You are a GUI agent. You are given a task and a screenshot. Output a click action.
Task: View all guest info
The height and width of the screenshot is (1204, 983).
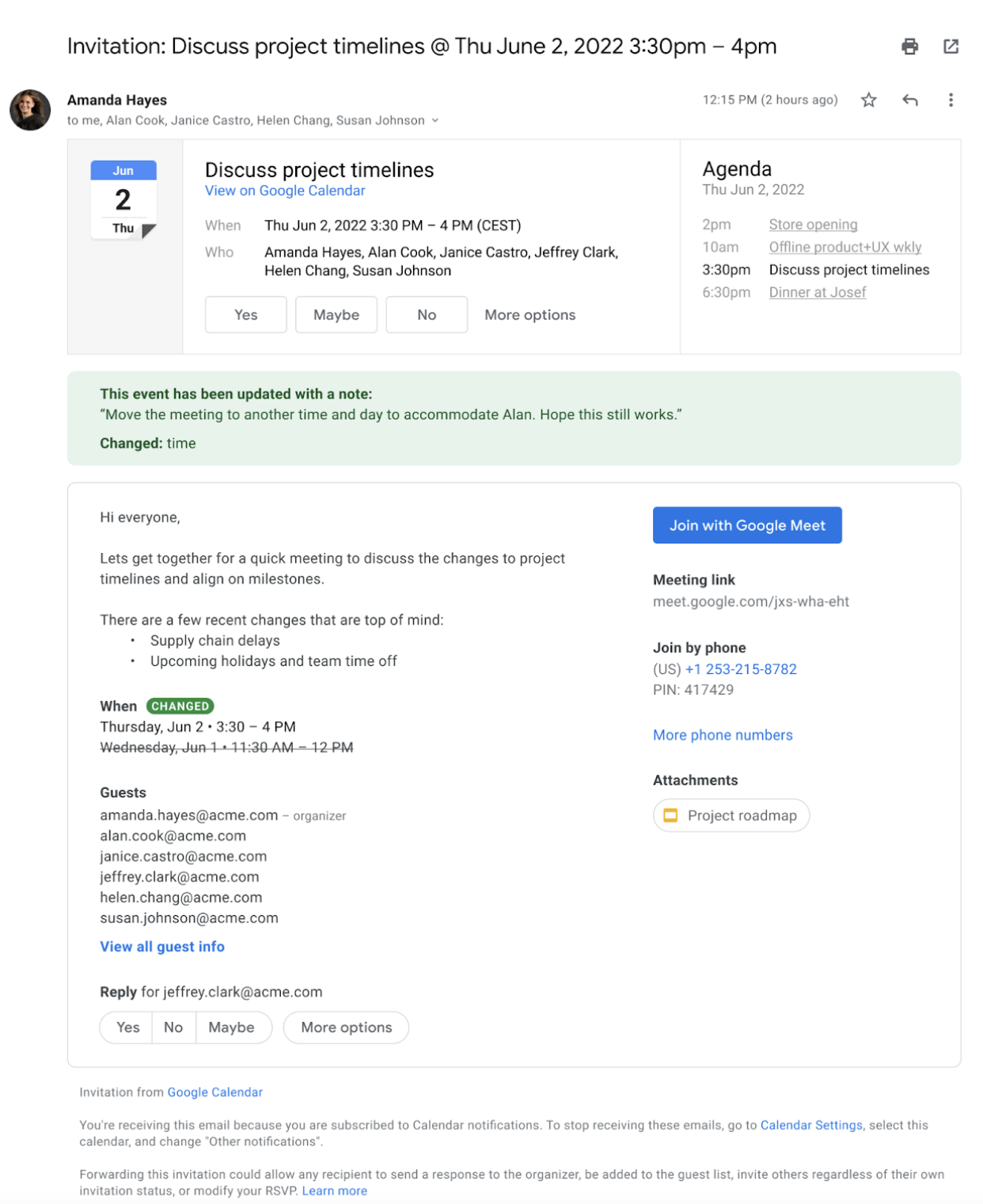coord(161,946)
